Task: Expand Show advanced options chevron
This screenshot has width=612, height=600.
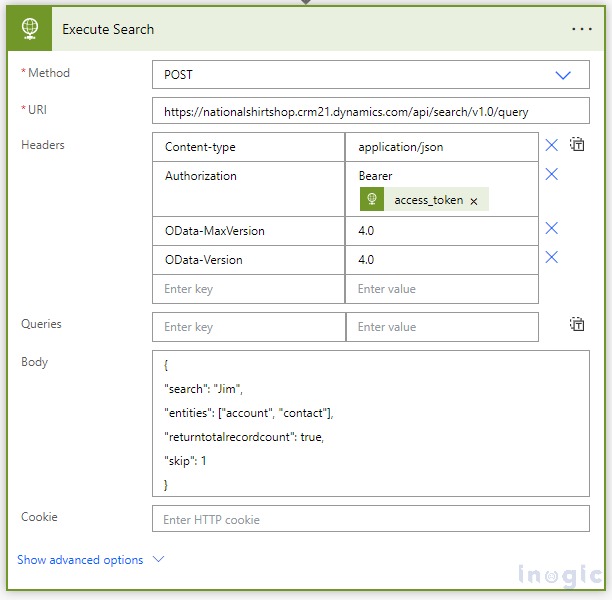Action: 158,560
